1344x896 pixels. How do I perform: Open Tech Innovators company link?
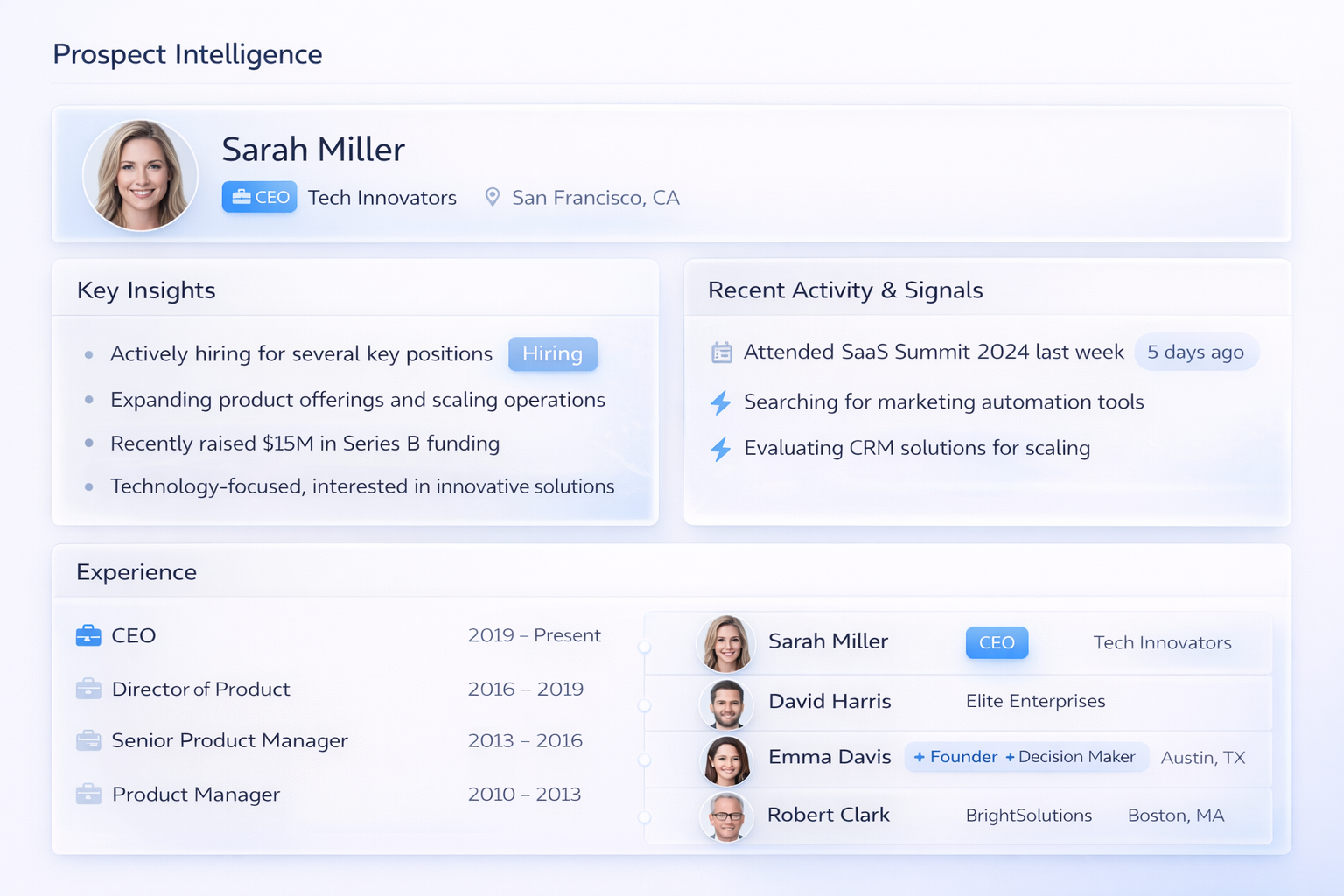tap(382, 197)
